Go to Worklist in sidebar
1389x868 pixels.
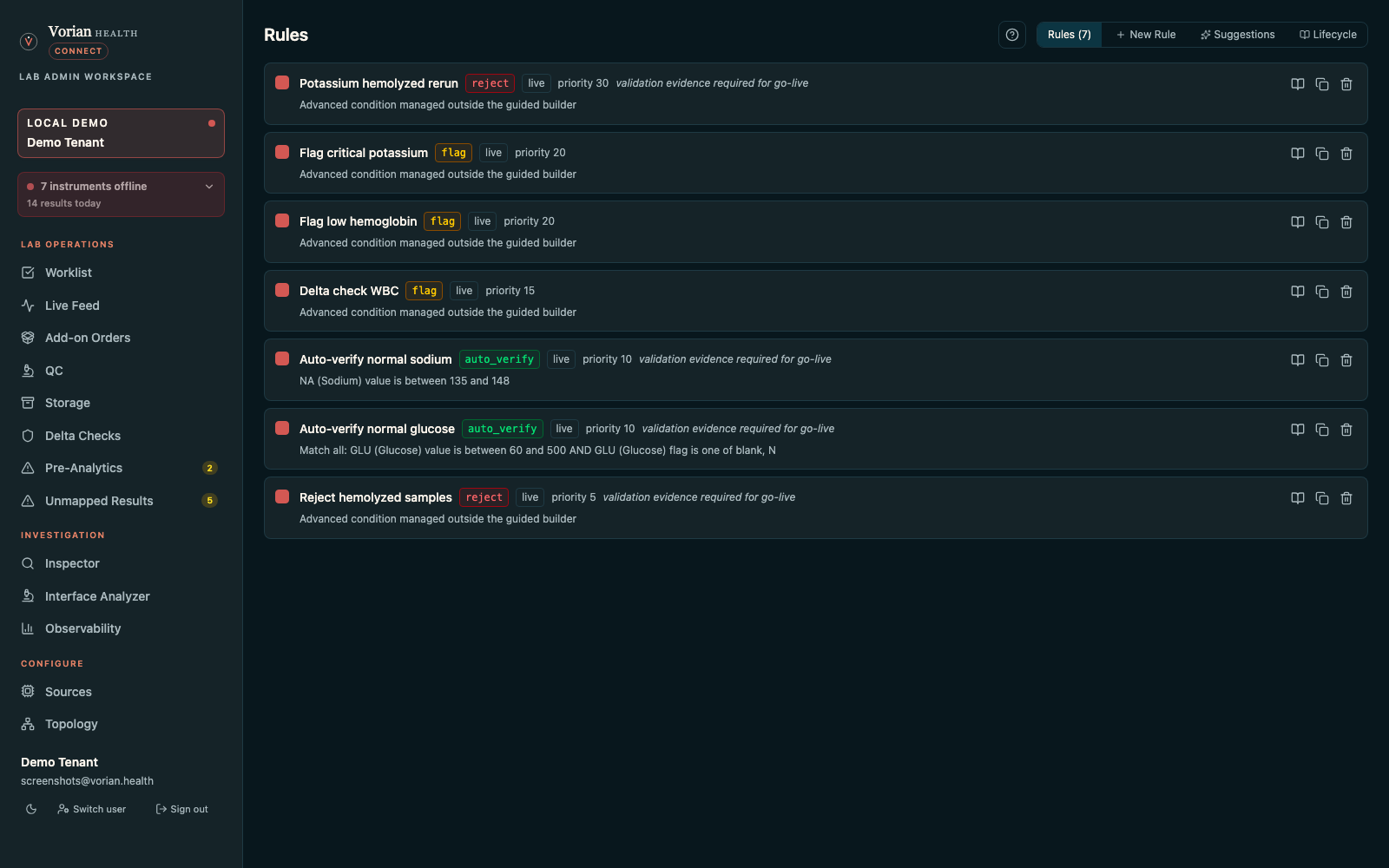121,273
